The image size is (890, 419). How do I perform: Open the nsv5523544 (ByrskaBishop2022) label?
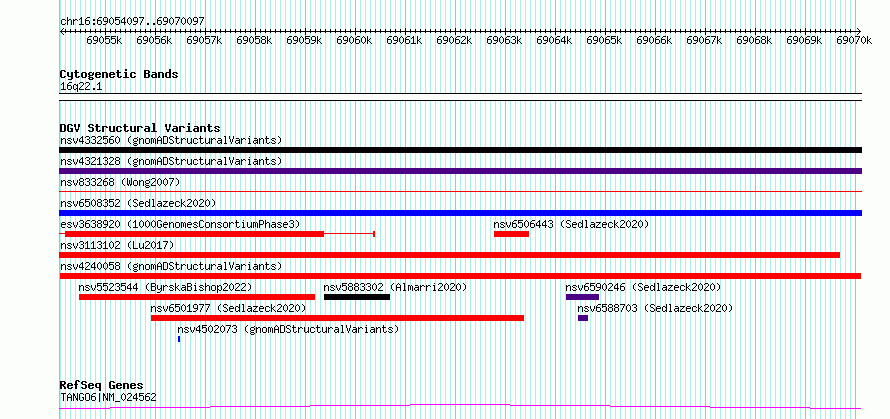point(165,287)
